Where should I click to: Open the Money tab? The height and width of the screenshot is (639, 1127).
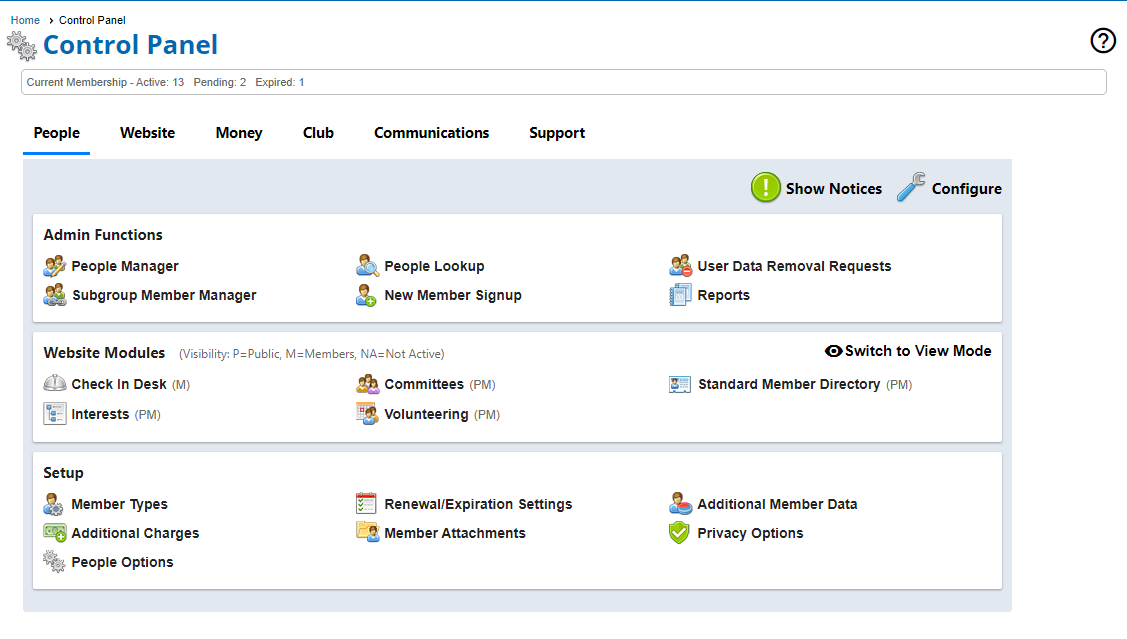239,133
